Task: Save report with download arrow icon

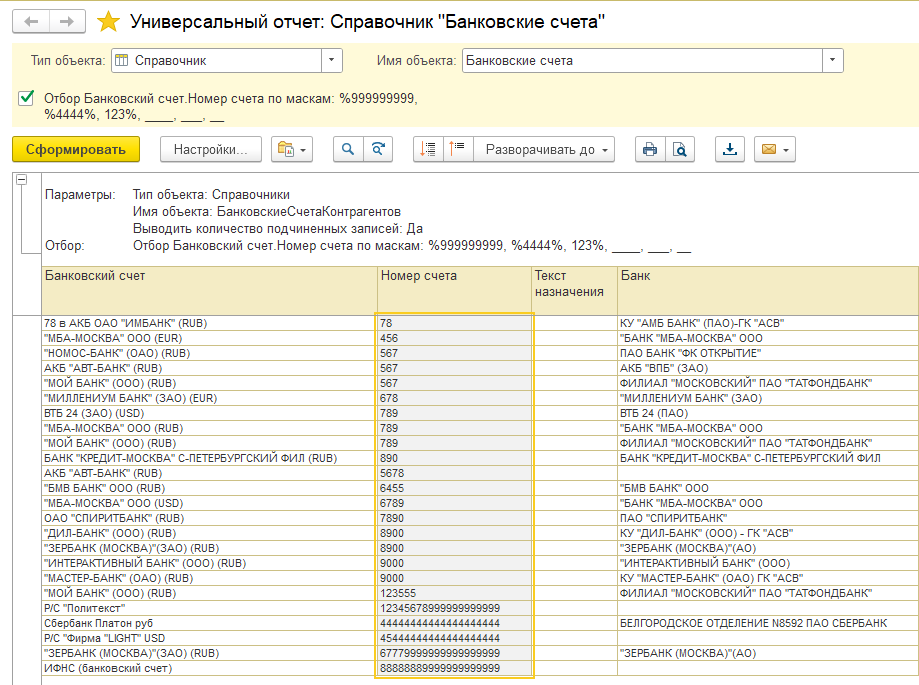Action: (x=730, y=149)
